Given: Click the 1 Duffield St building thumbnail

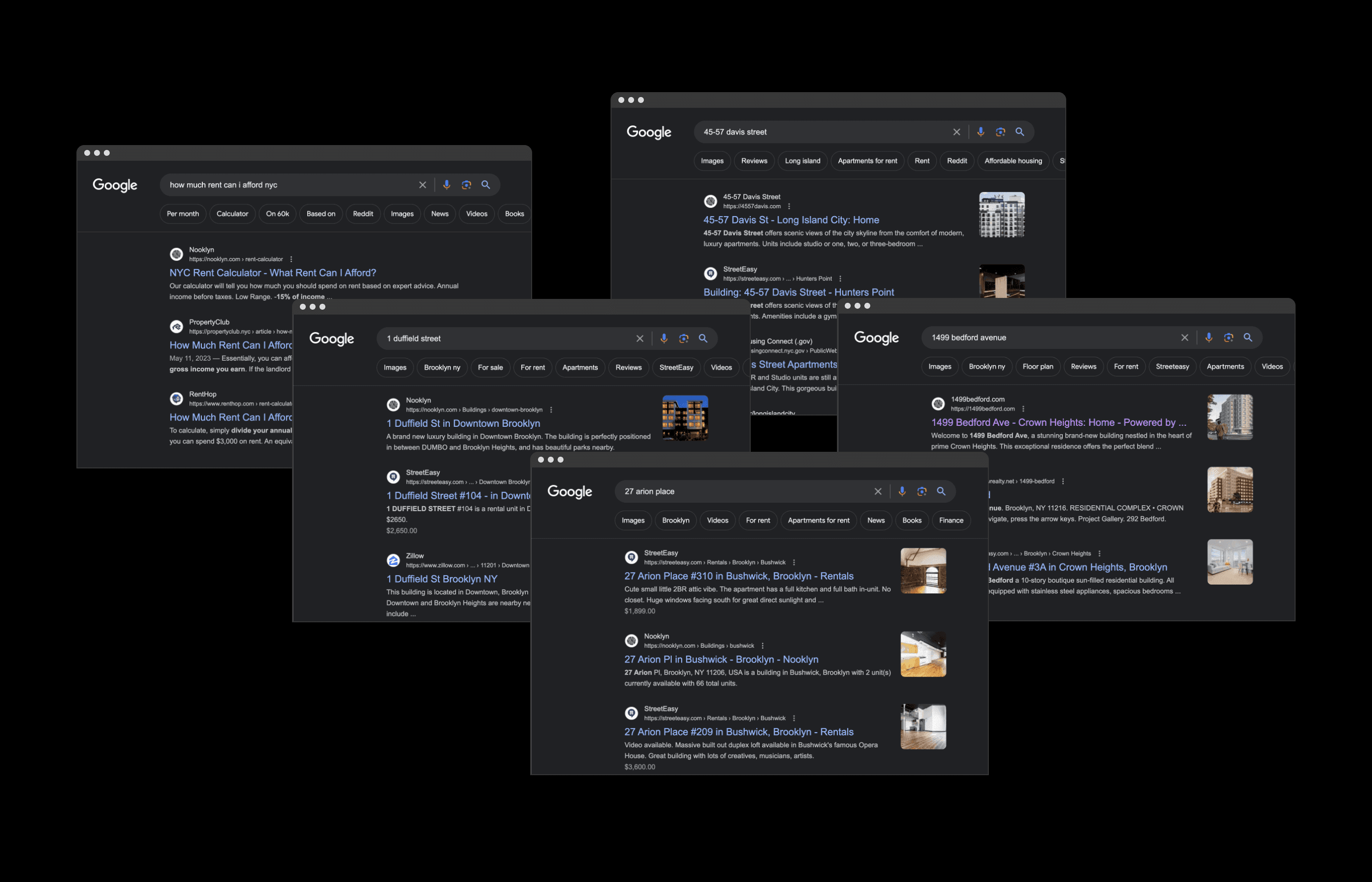Looking at the screenshot, I should pyautogui.click(x=685, y=418).
